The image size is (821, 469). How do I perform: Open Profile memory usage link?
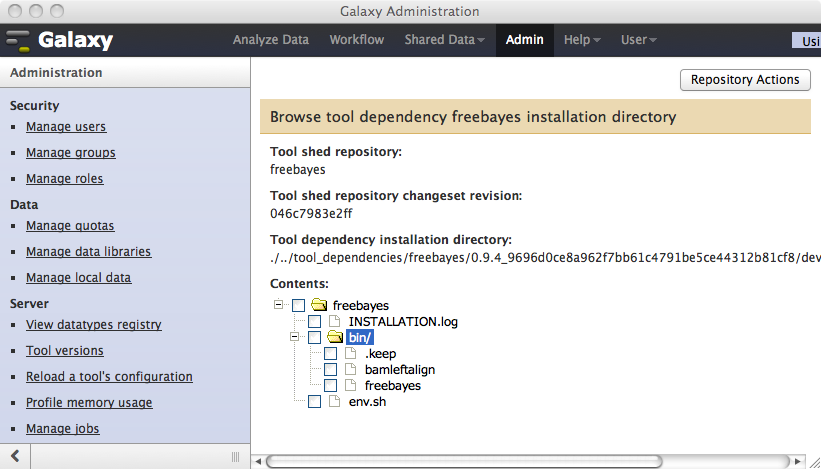89,403
